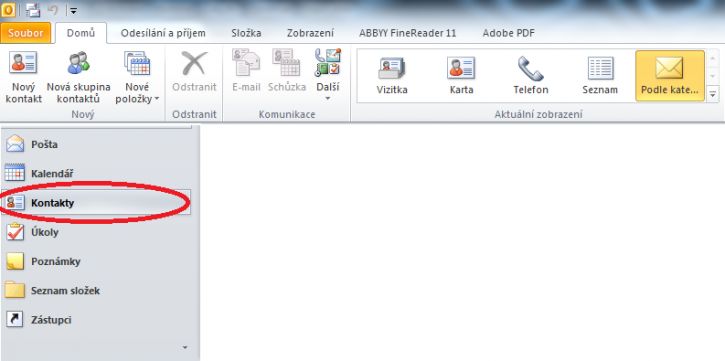Open the Zobrazení ribbon tab
The image size is (725, 361).
pyautogui.click(x=310, y=33)
